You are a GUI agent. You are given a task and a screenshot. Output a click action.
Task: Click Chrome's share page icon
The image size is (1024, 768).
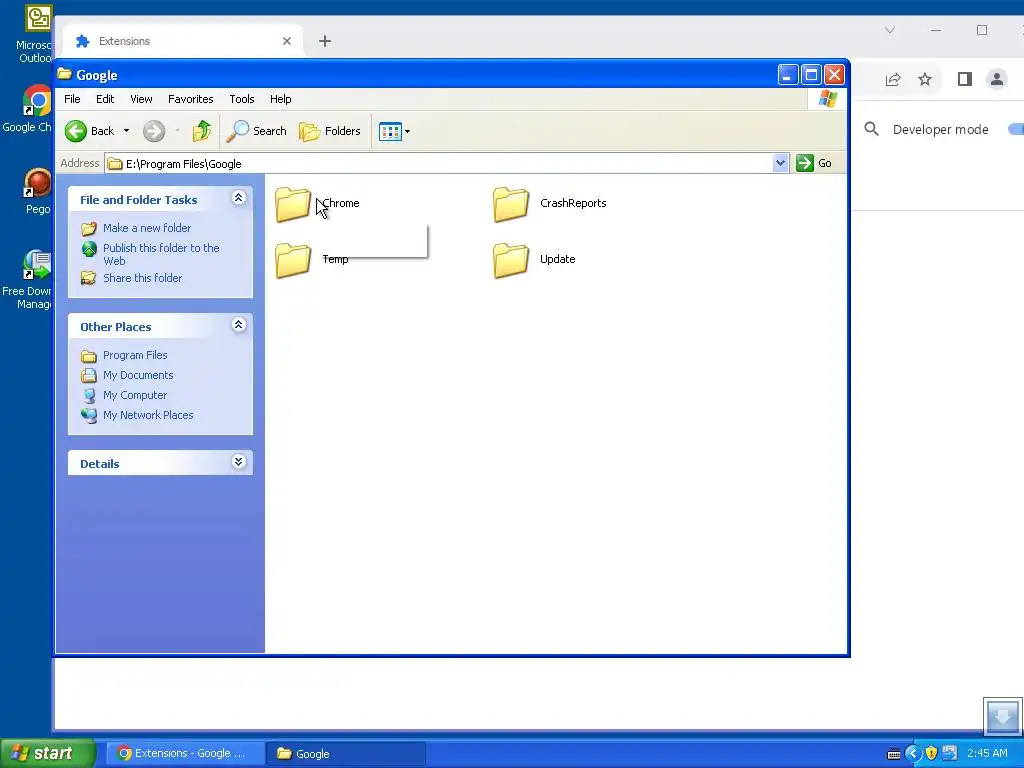tap(893, 80)
